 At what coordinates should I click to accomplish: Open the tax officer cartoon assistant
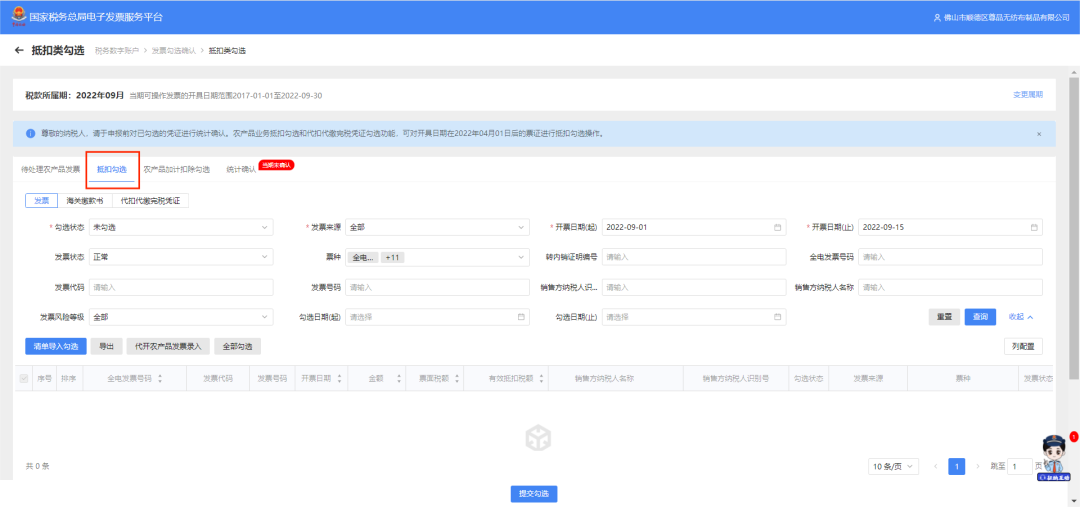[1055, 459]
